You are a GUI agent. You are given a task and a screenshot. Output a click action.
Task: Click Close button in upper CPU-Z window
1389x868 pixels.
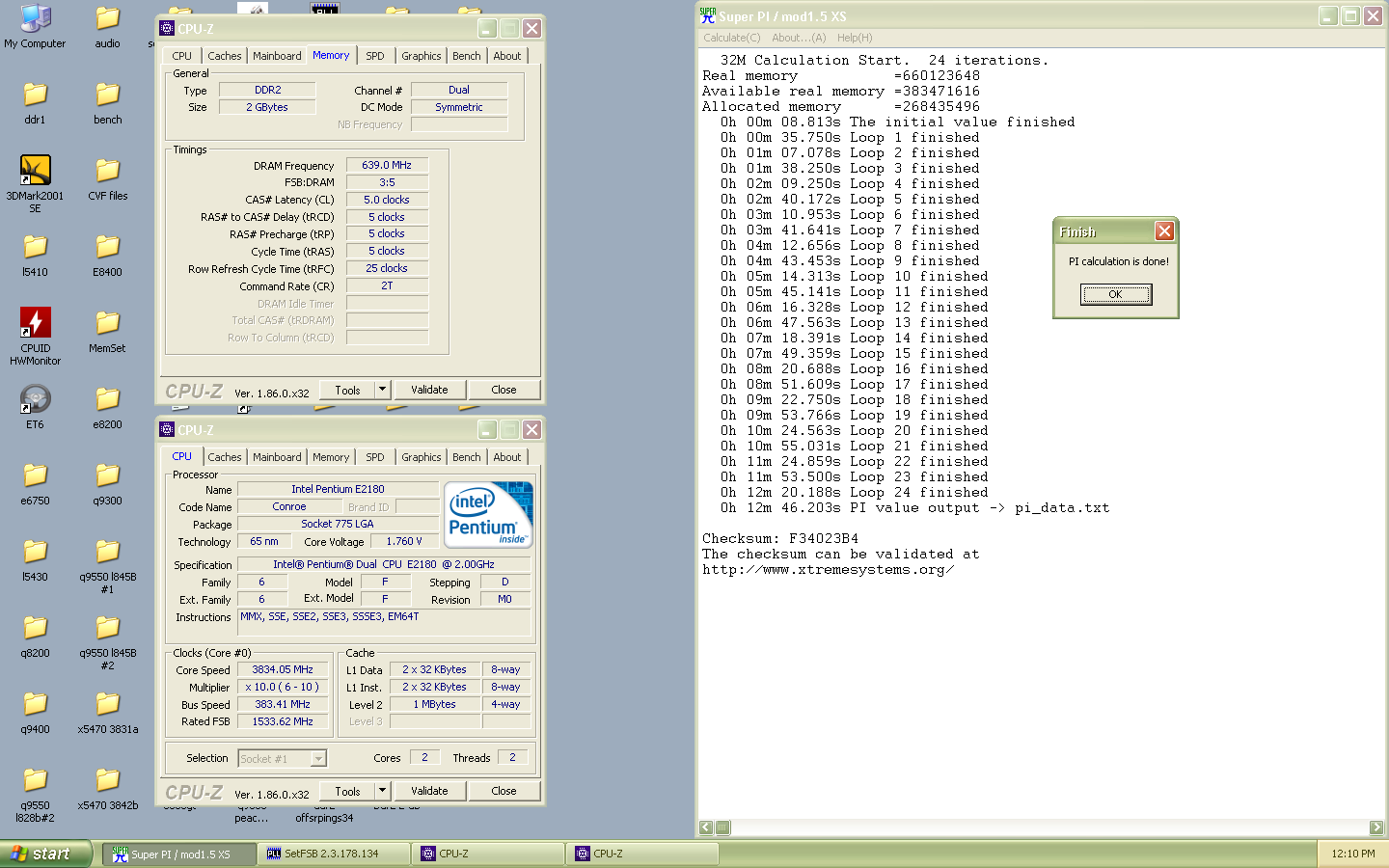click(504, 390)
